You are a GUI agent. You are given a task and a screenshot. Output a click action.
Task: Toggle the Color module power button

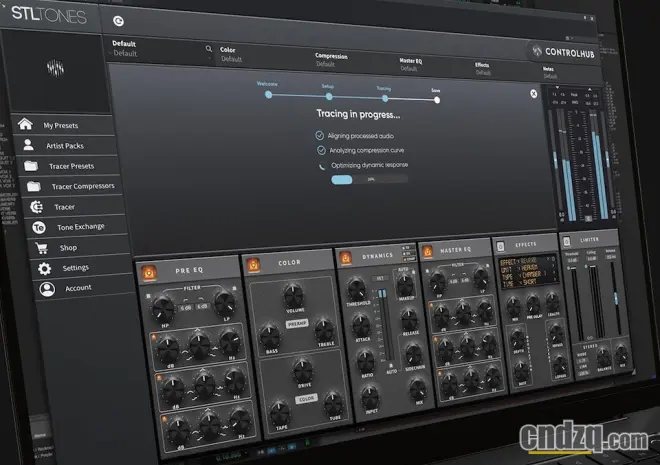254,264
